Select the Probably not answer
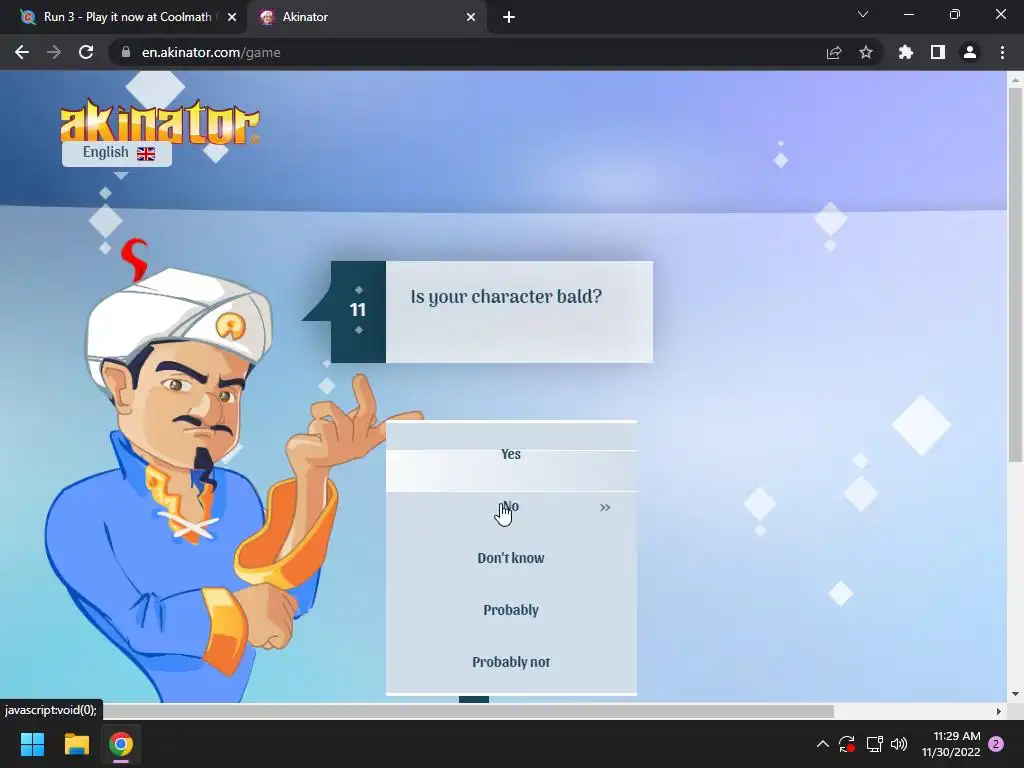This screenshot has width=1024, height=768. [511, 662]
